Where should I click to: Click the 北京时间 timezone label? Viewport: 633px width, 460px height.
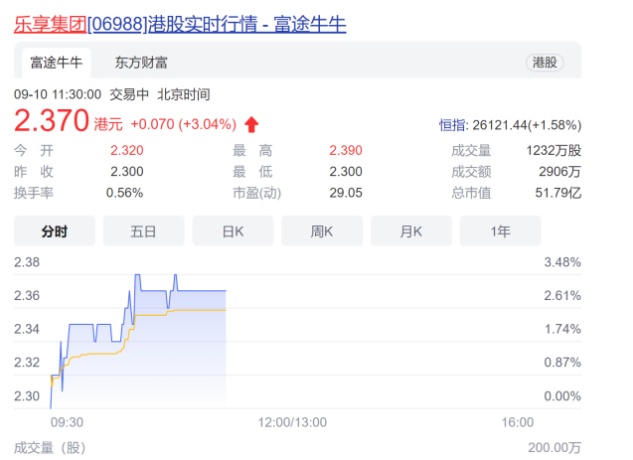pyautogui.click(x=184, y=95)
